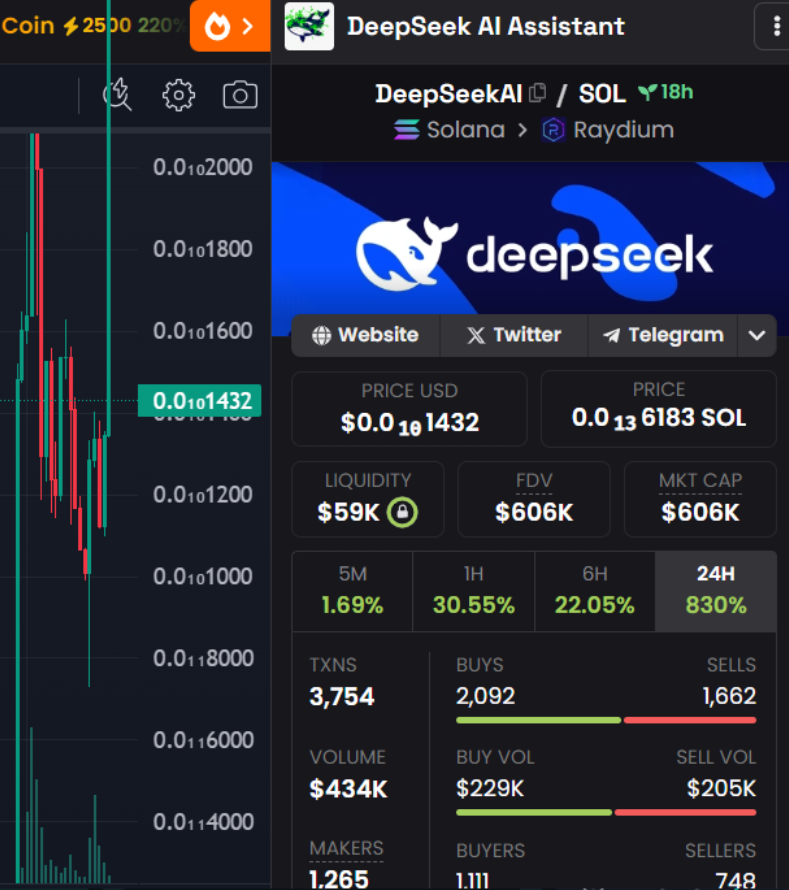
Task: Click the 0.0₁₁8000 price axis label
Action: (x=203, y=658)
